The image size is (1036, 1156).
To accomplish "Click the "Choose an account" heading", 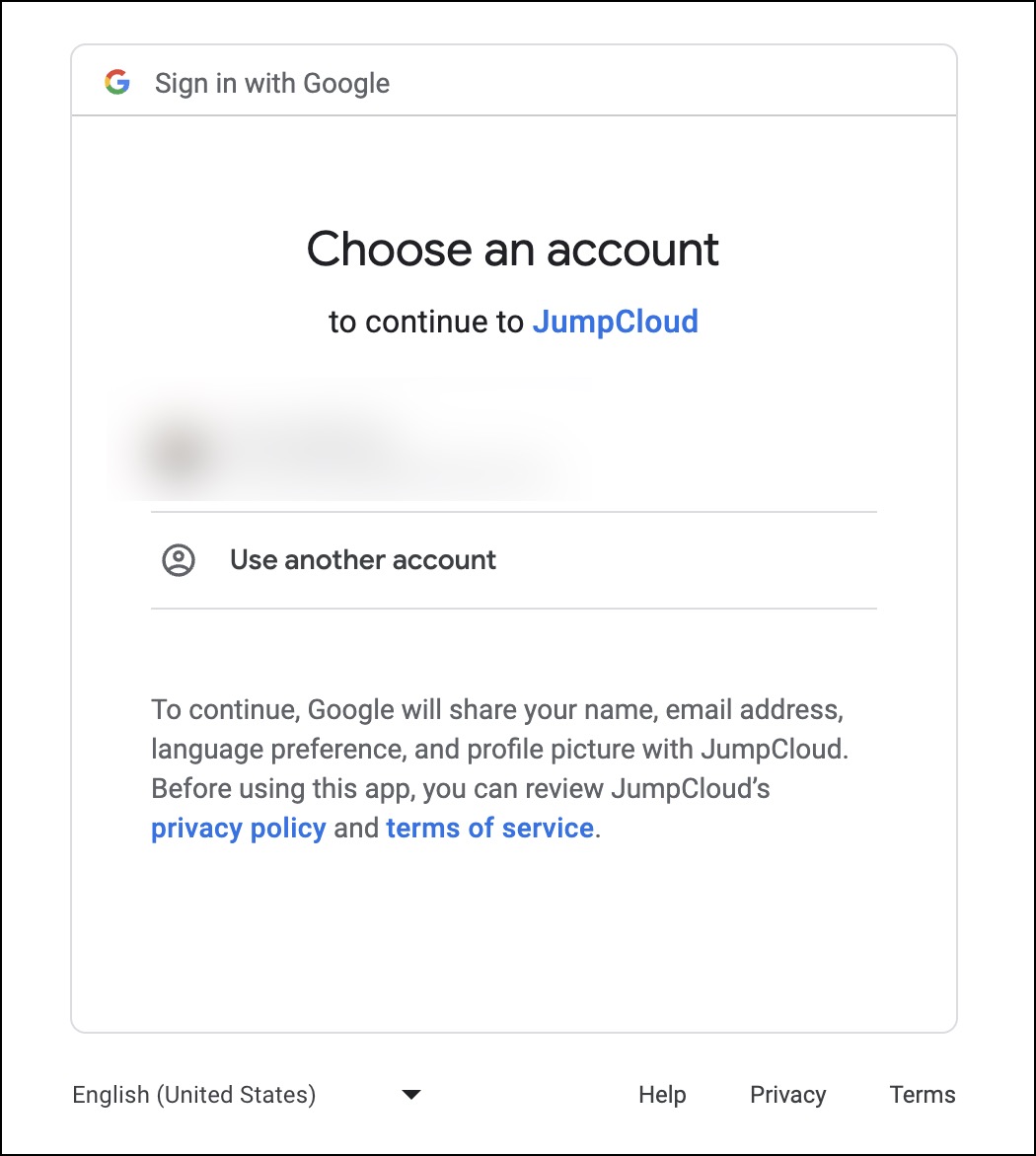I will pos(513,250).
